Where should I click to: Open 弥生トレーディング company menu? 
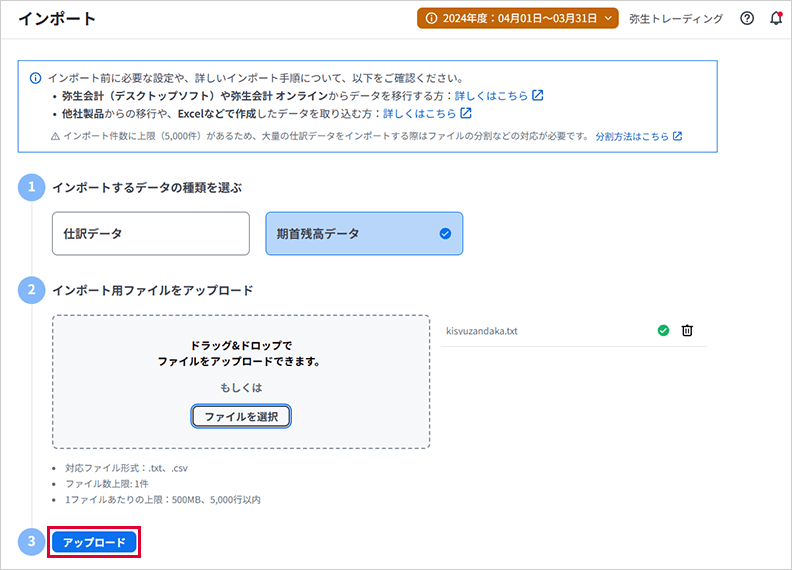tap(676, 19)
